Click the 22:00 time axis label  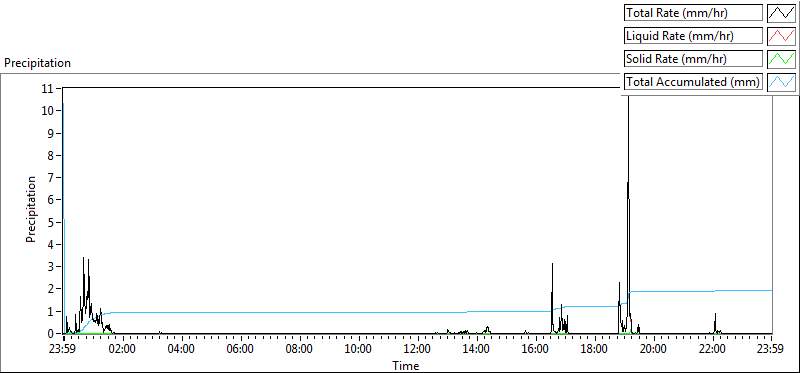[x=712, y=350]
